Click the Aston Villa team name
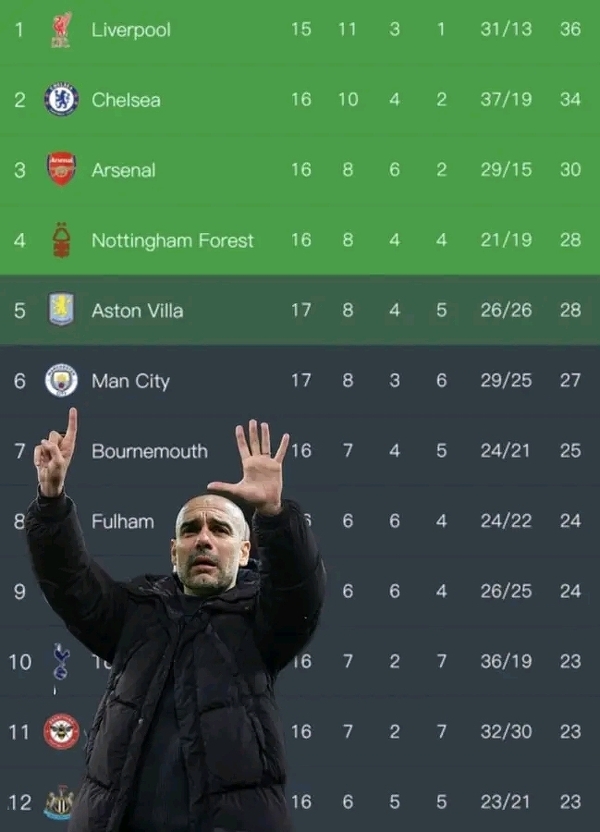 point(137,310)
